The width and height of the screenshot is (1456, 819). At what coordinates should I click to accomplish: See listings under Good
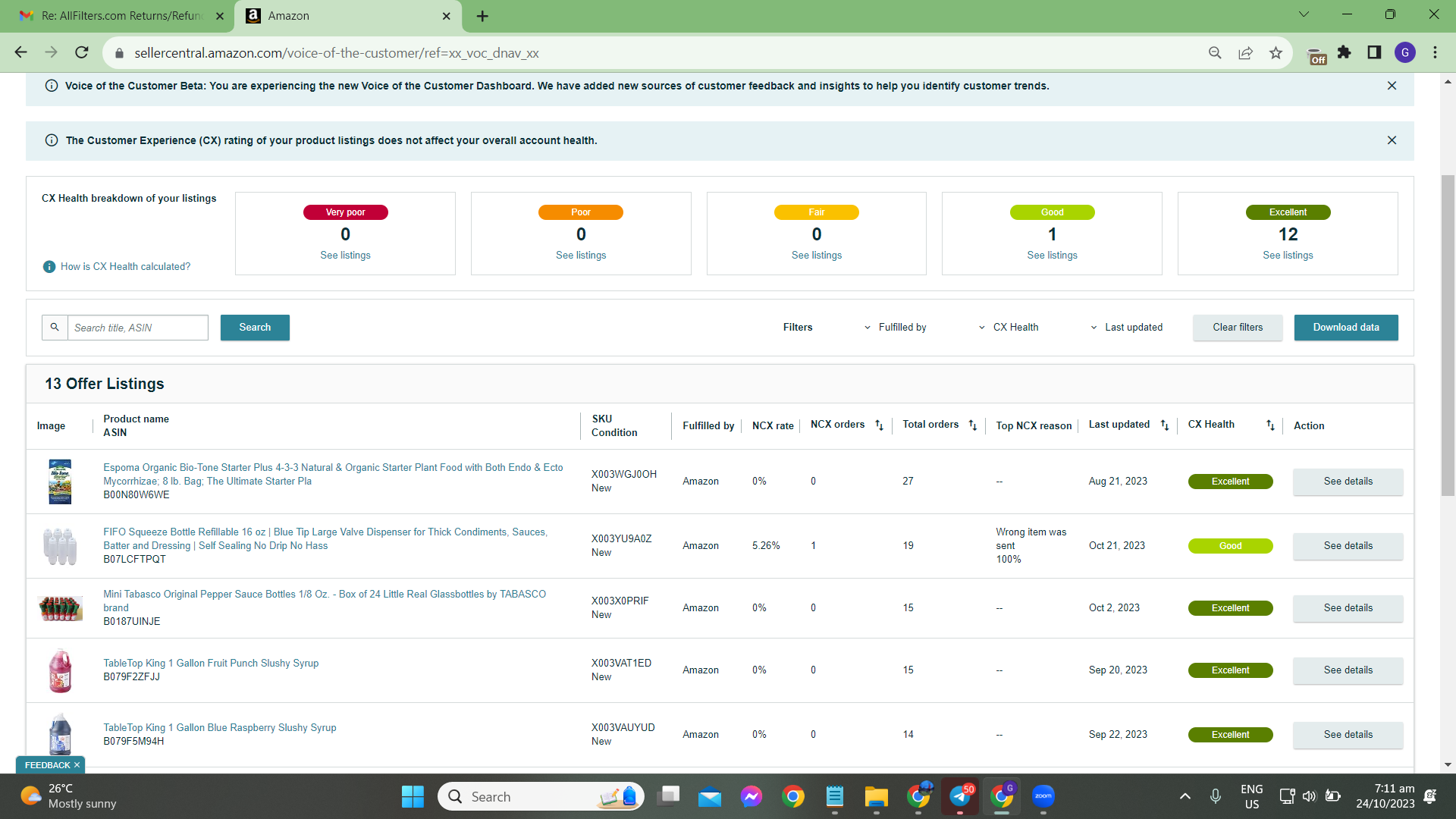pyautogui.click(x=1052, y=256)
